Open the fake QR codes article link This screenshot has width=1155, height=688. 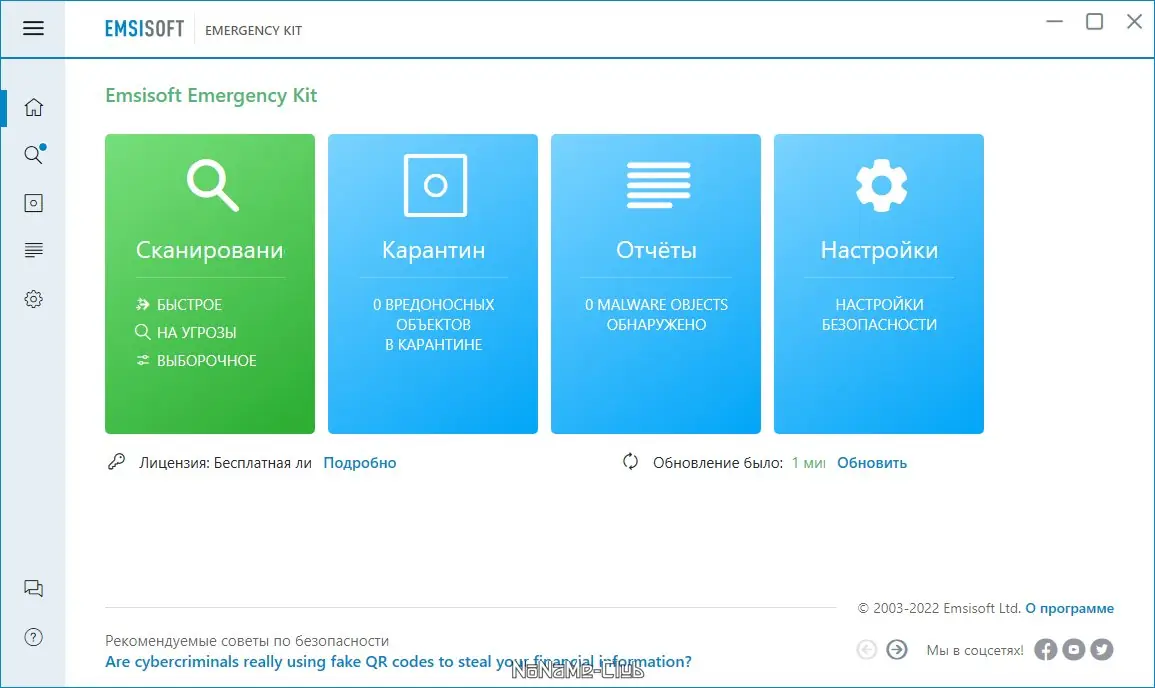coord(399,661)
